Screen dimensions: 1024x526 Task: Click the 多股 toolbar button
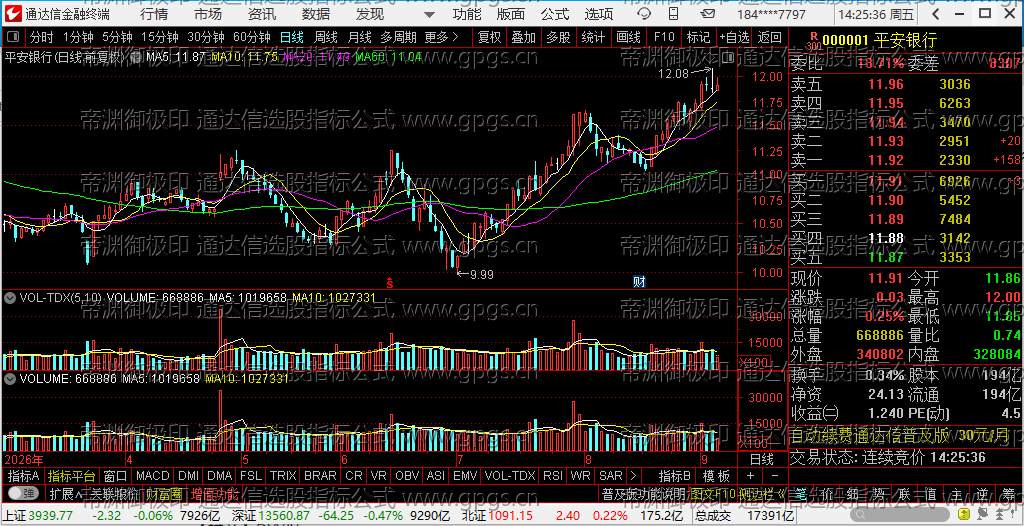[558, 38]
